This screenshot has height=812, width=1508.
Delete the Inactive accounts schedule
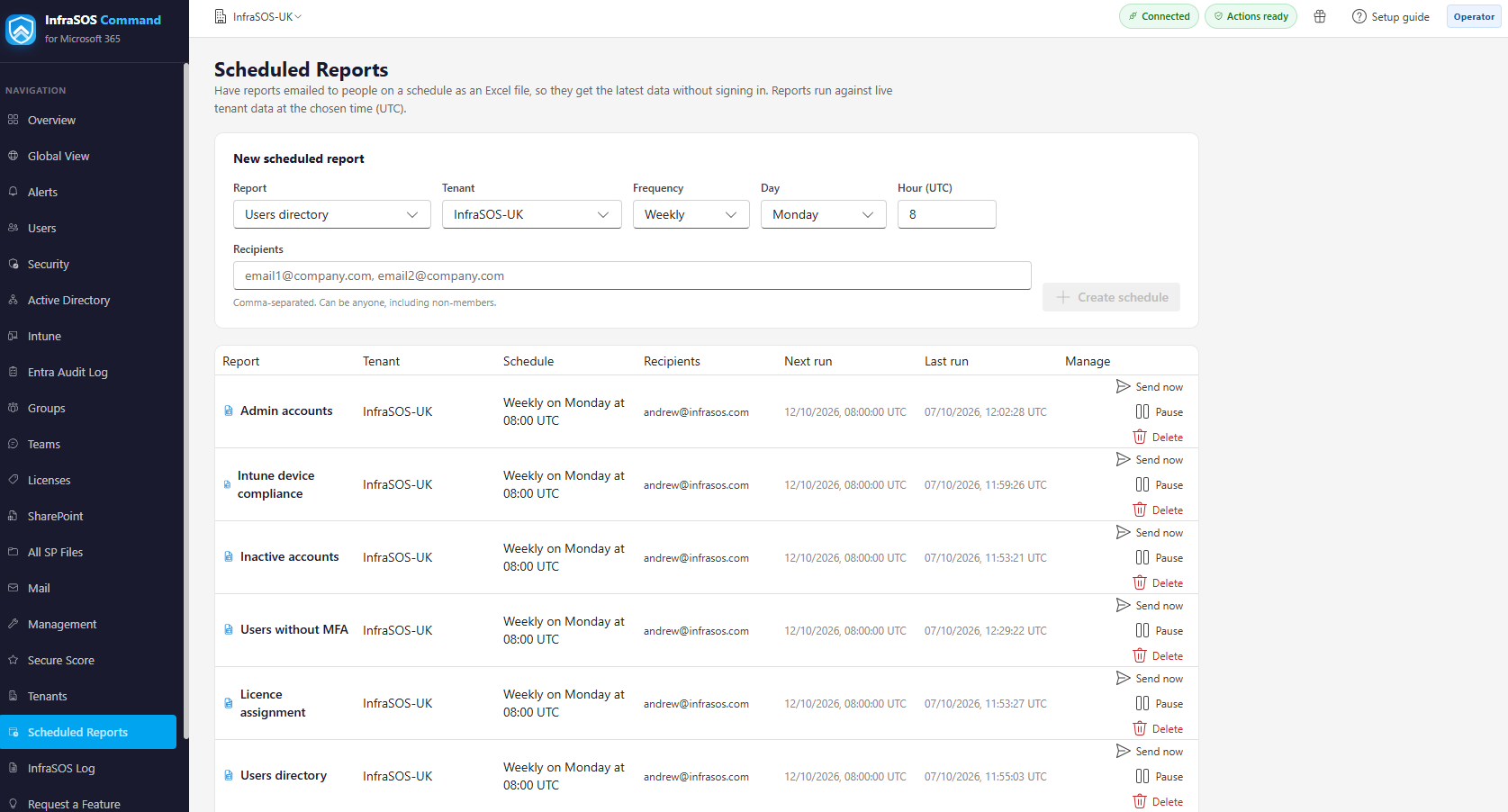(x=1158, y=582)
